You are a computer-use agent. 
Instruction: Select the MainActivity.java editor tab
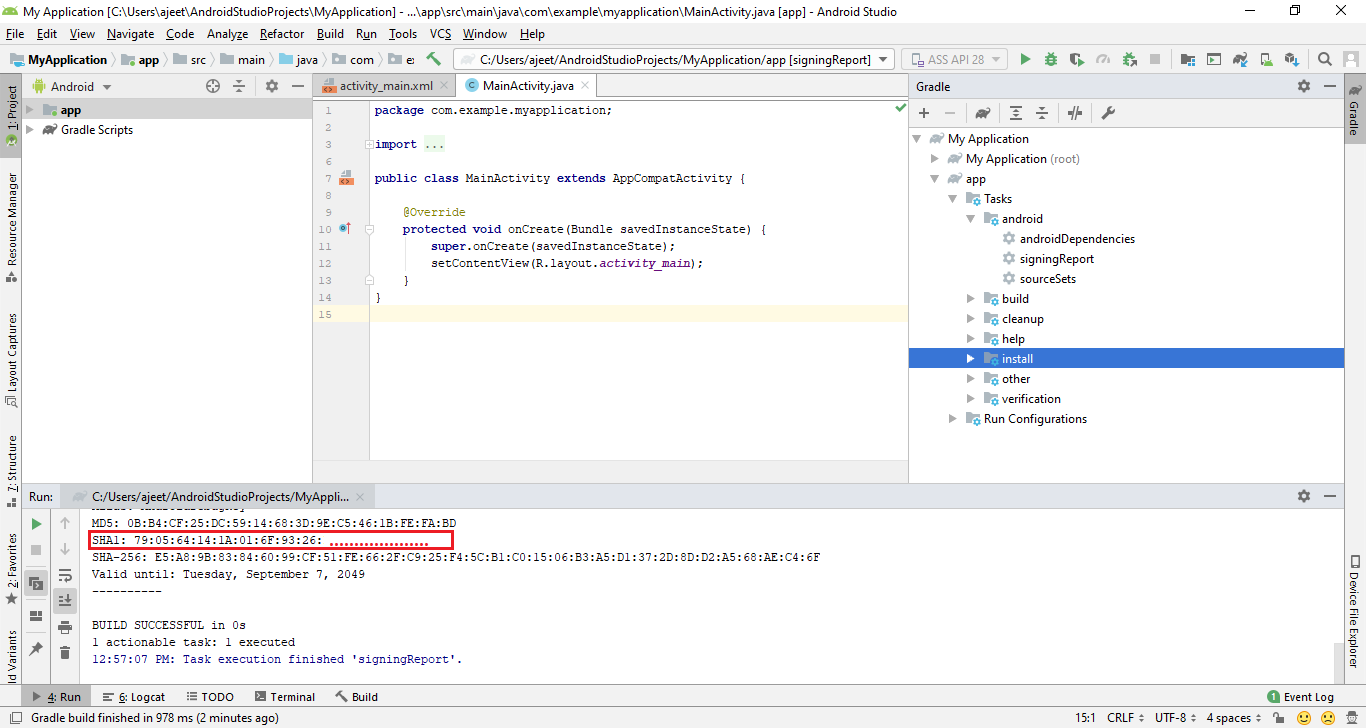point(528,86)
